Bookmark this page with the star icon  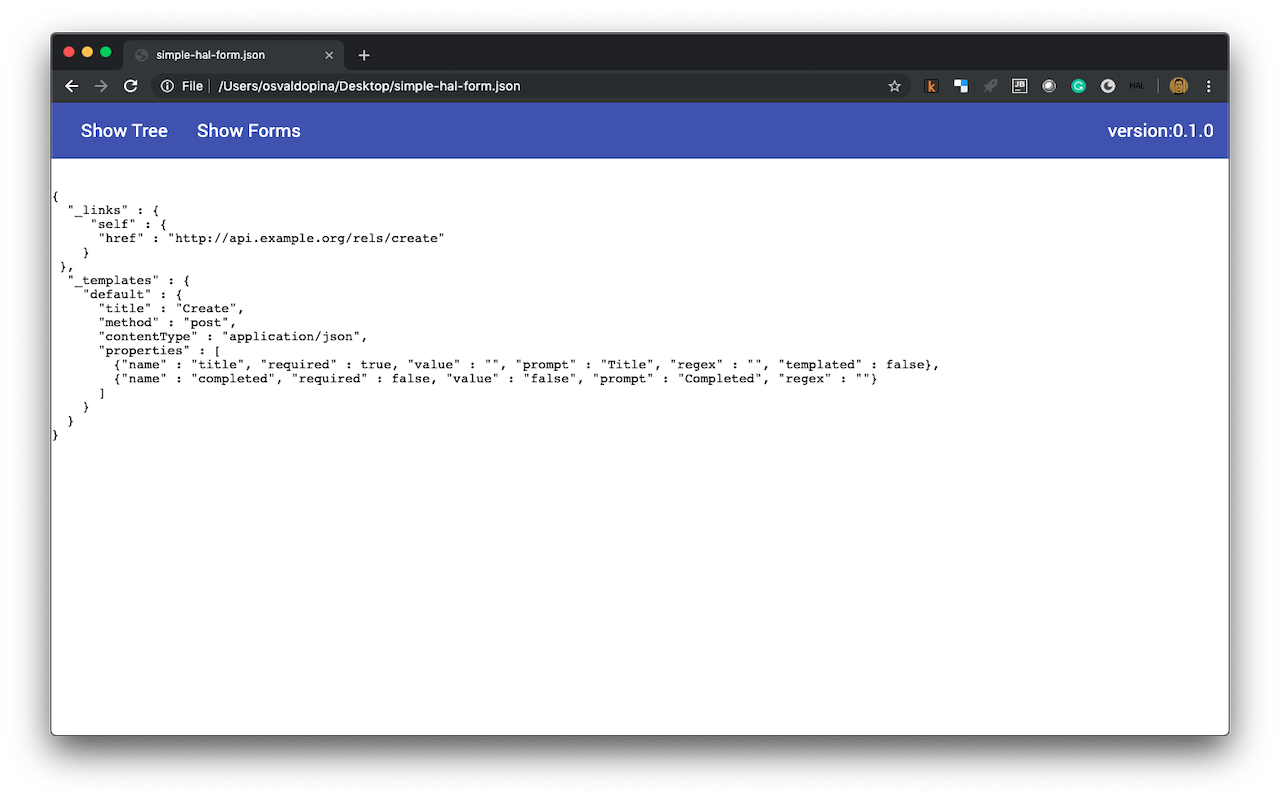895,86
